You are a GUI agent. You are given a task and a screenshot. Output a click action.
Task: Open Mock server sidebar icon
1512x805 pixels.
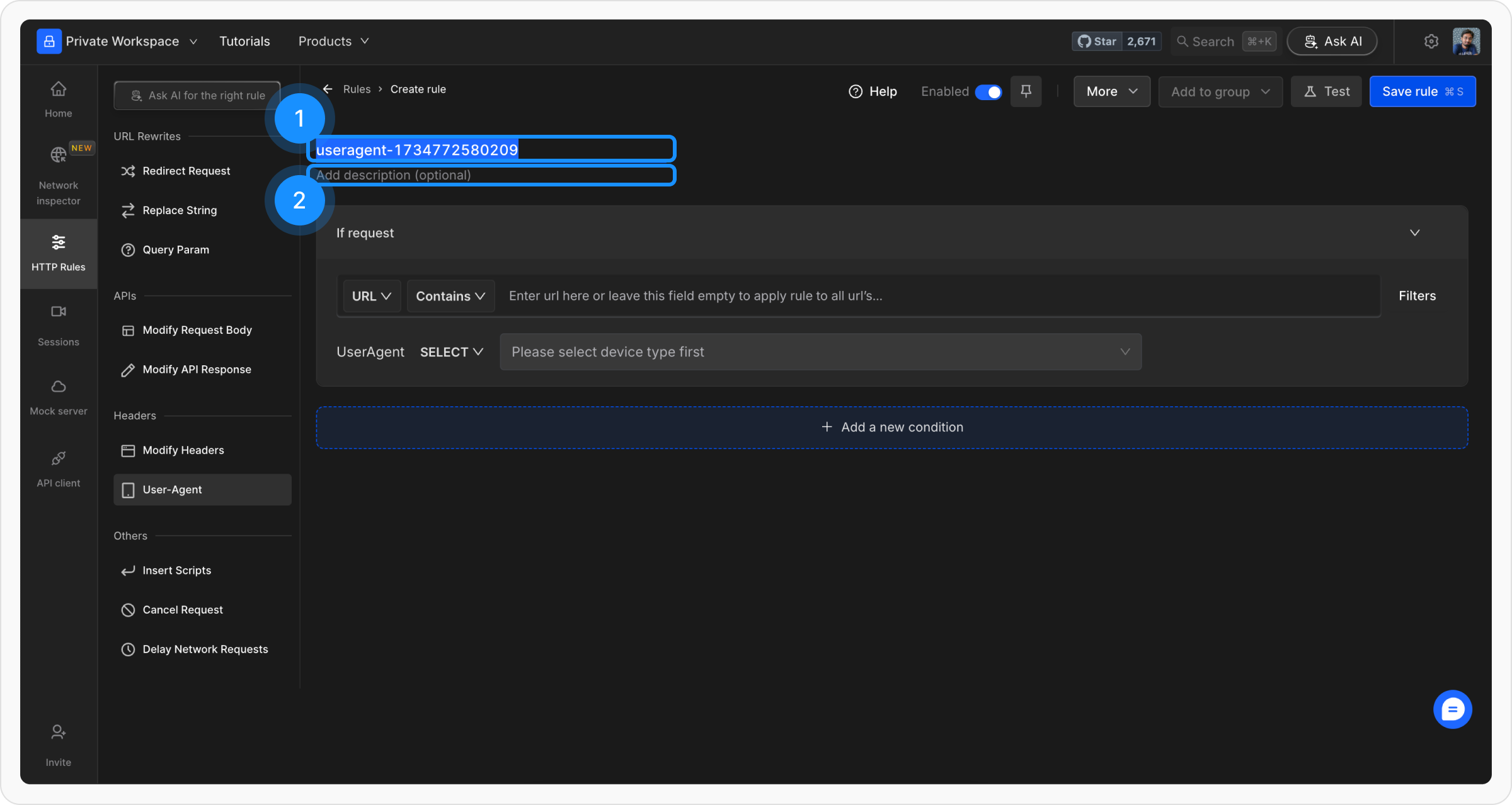pos(58,397)
